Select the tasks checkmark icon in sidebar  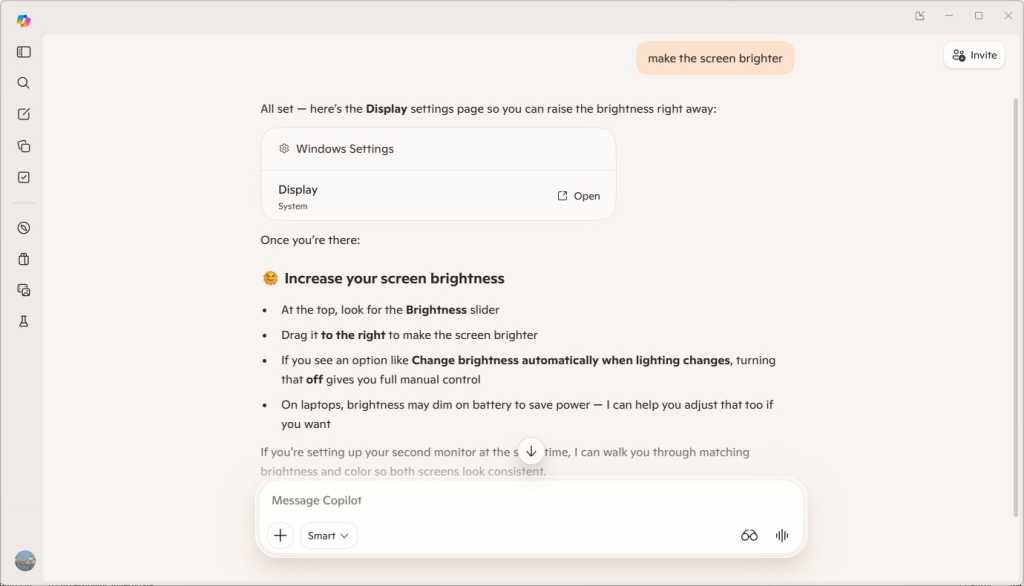pos(23,177)
